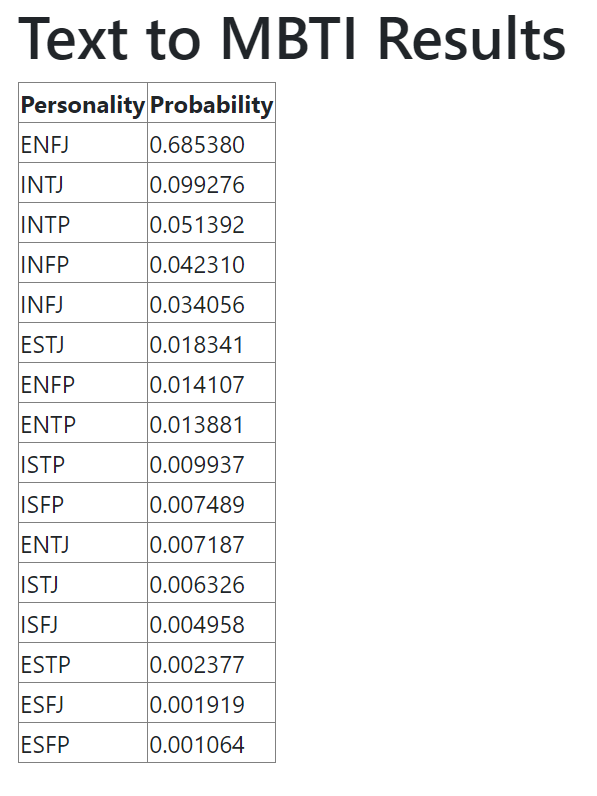Click the Probability column header
597x796 pixels.
pos(211,105)
